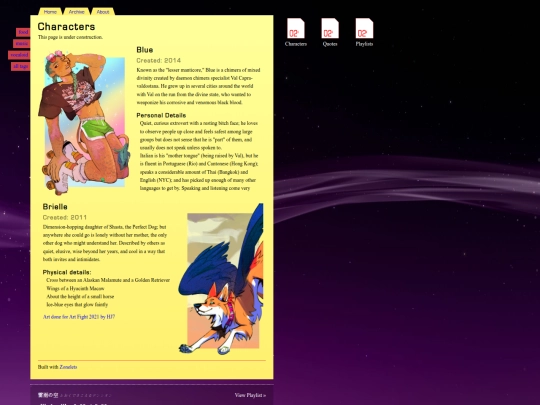Image resolution: width=540 pixels, height=405 pixels.
Task: Select the music tag
Action: point(22,43)
